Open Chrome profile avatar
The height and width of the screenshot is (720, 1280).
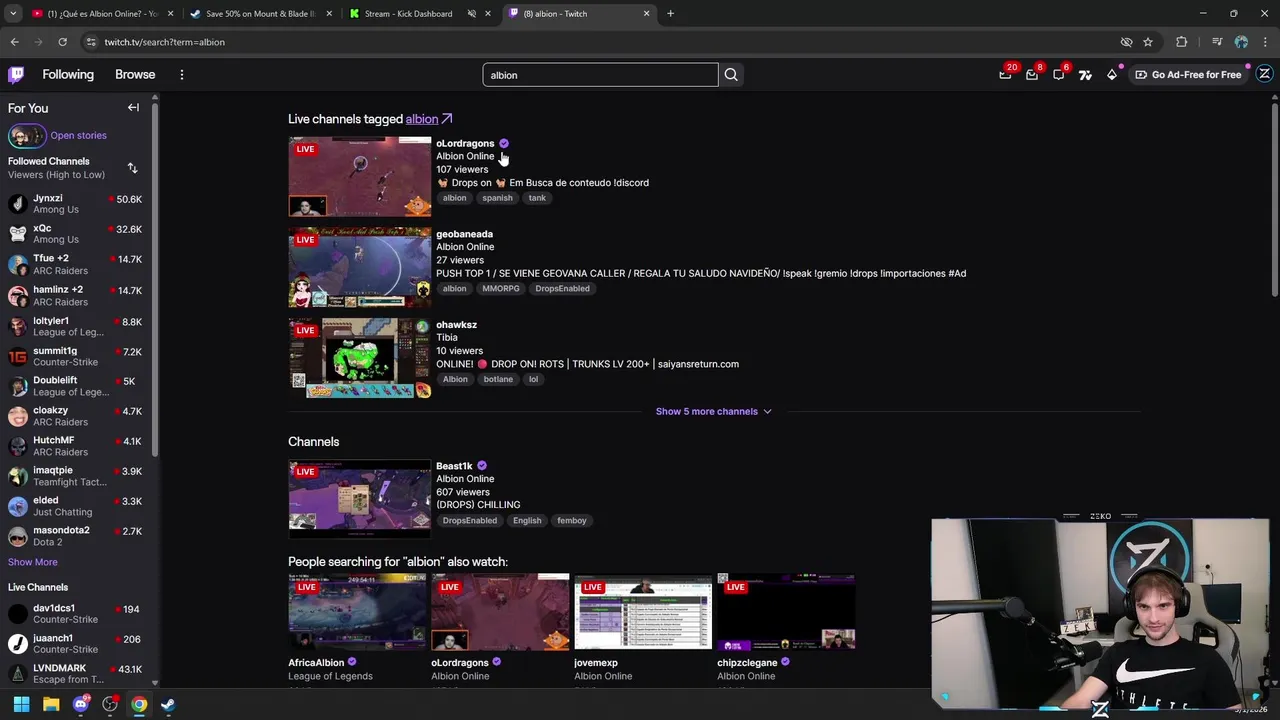point(1241,42)
